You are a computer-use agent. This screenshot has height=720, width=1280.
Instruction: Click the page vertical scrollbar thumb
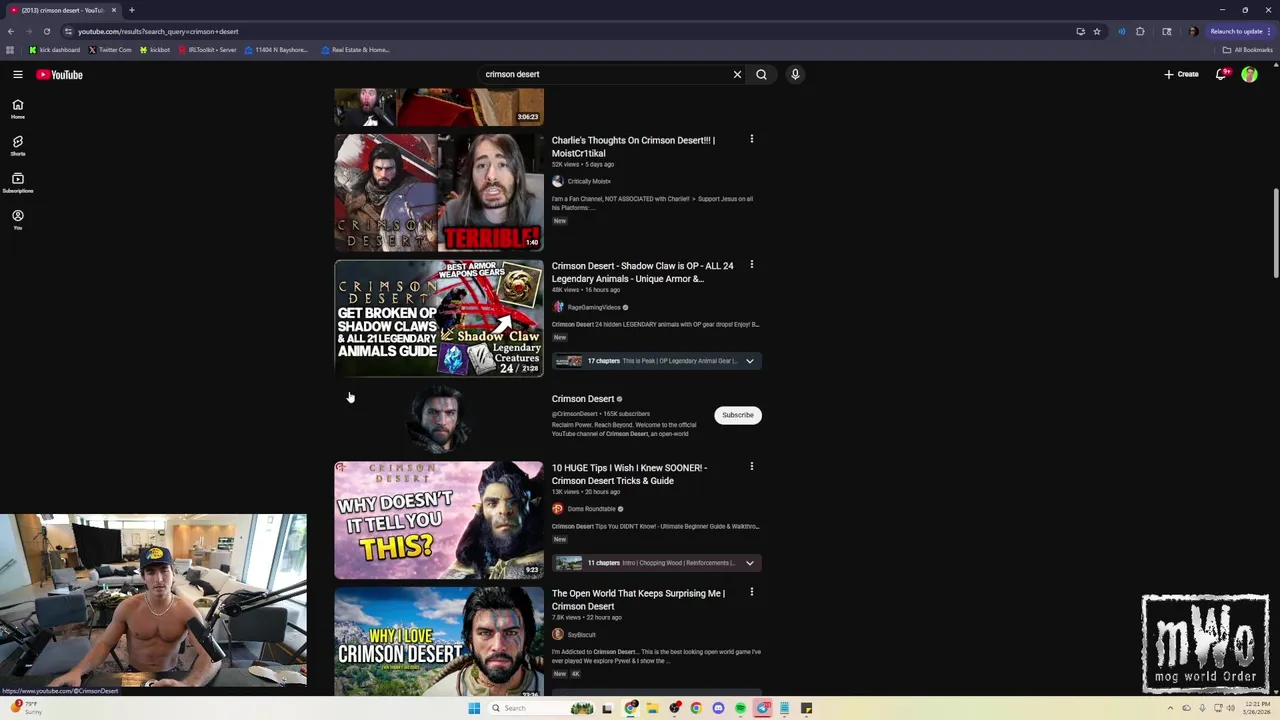(1275, 233)
